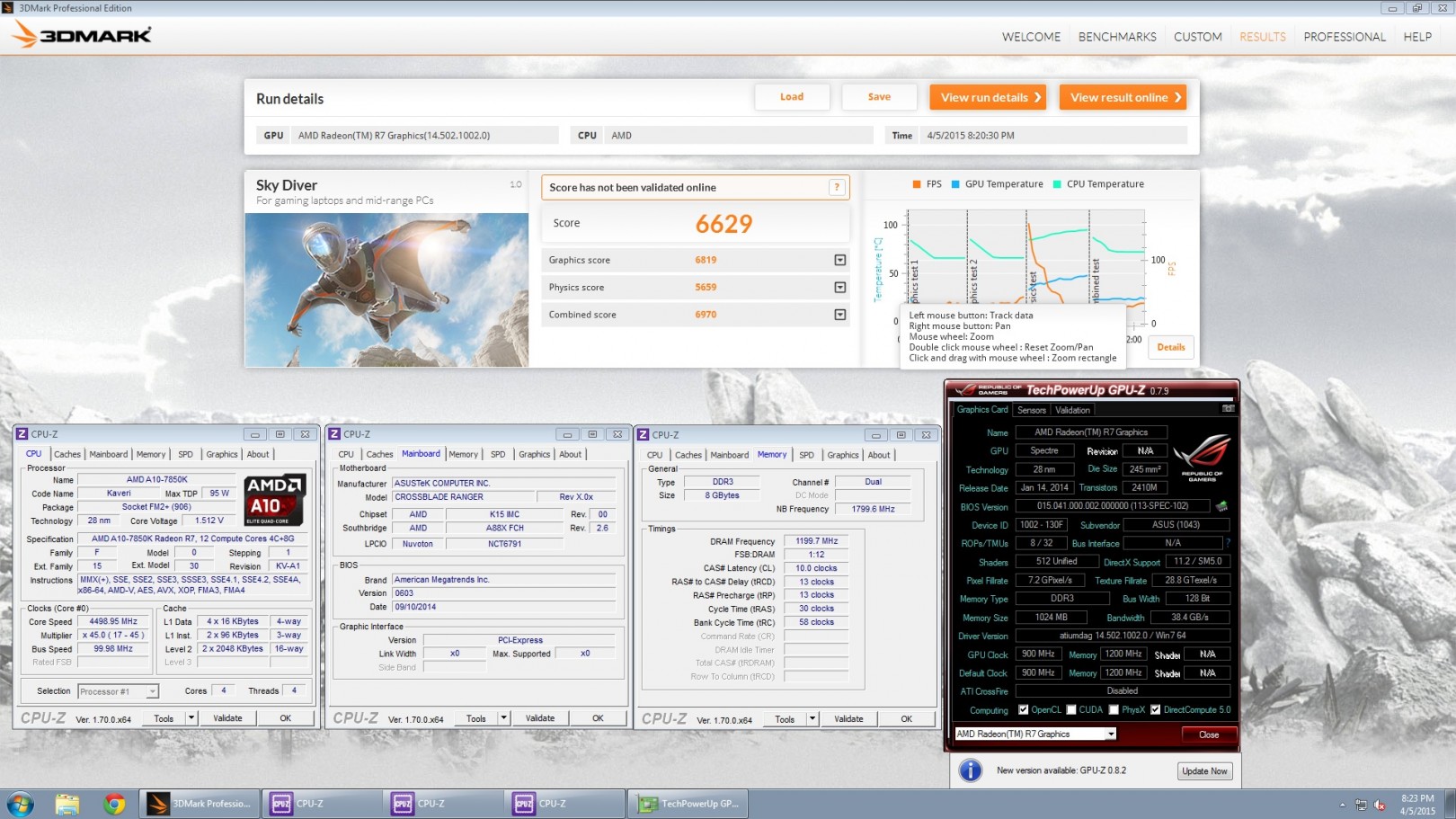The image size is (1456, 819).
Task: Click the Core Speed value 4498.95 MHz
Action: pyautogui.click(x=113, y=622)
